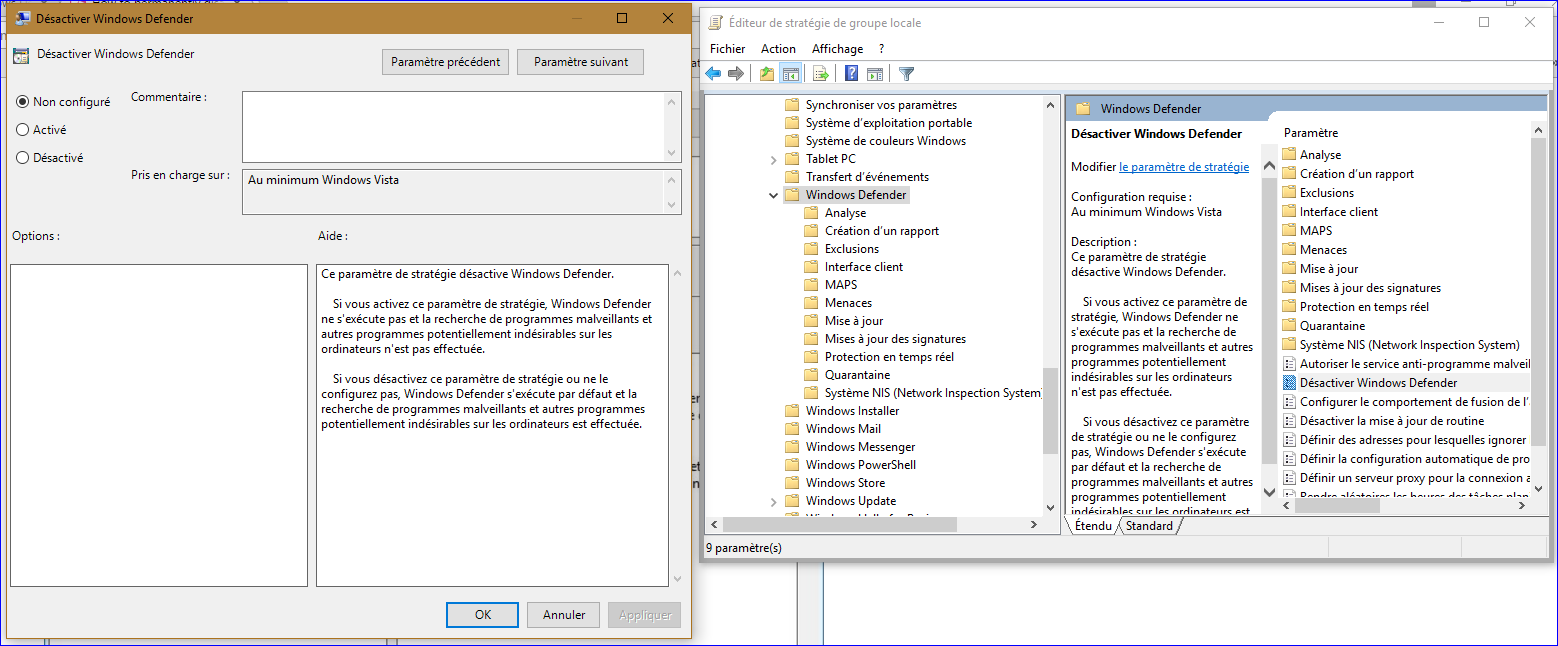1558x646 pixels.
Task: Click the Export list toolbar icon
Action: click(x=821, y=73)
